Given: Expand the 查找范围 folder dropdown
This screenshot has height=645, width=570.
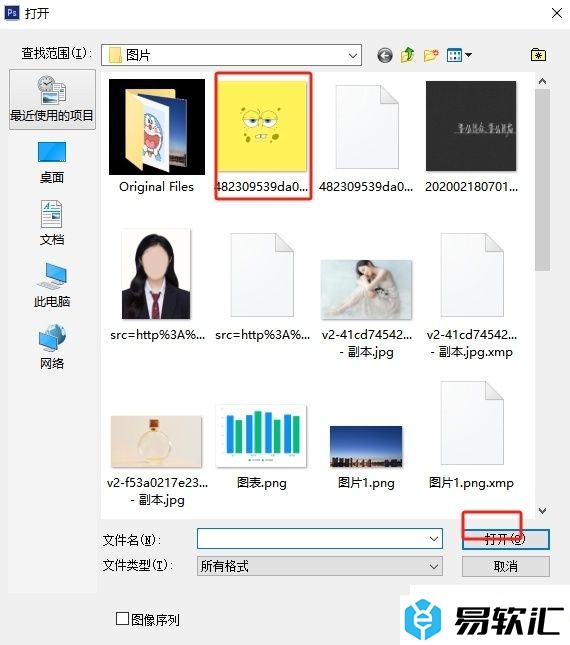Looking at the screenshot, I should click(x=352, y=55).
